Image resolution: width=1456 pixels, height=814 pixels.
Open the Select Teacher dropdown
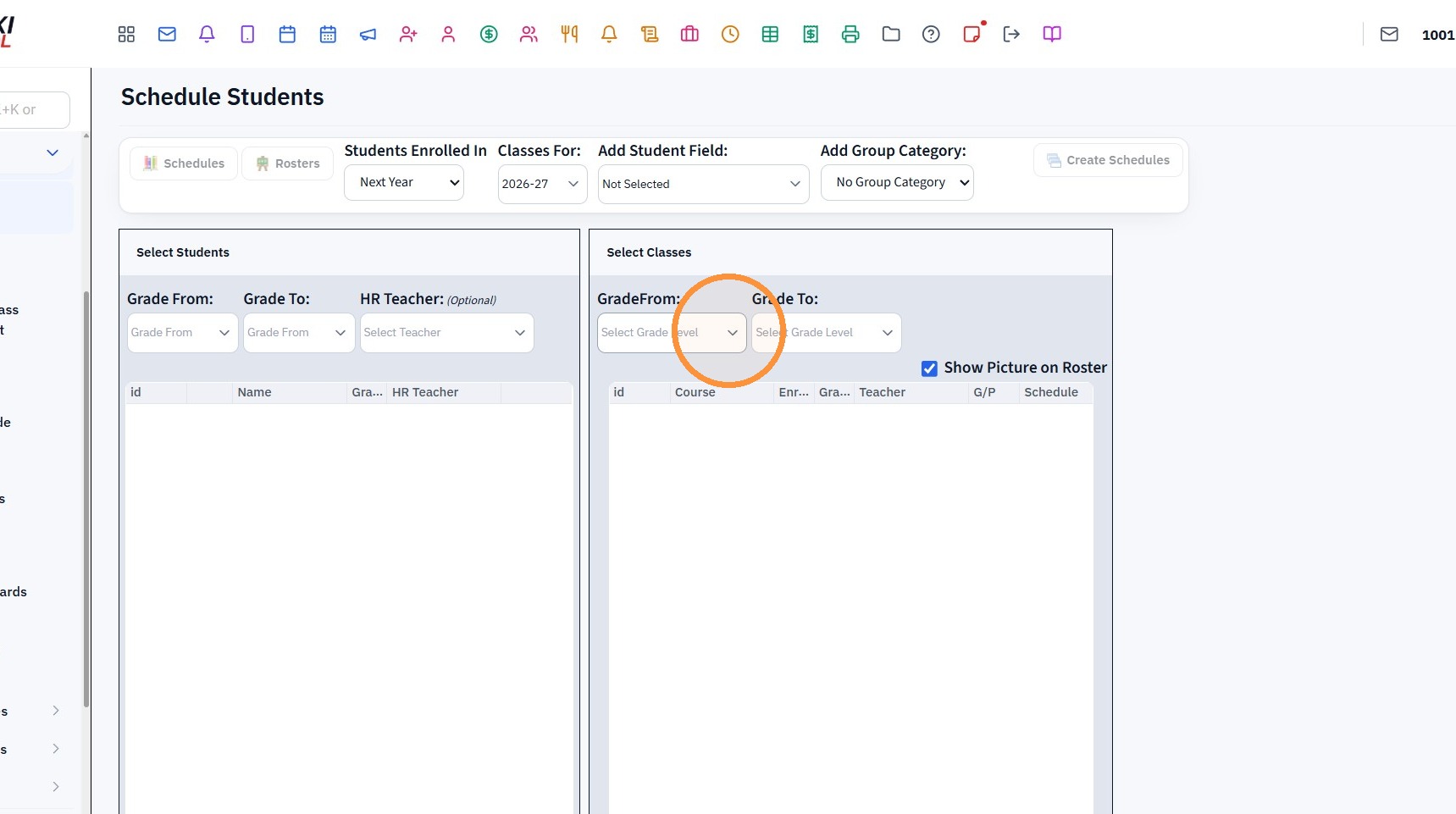[x=446, y=333]
